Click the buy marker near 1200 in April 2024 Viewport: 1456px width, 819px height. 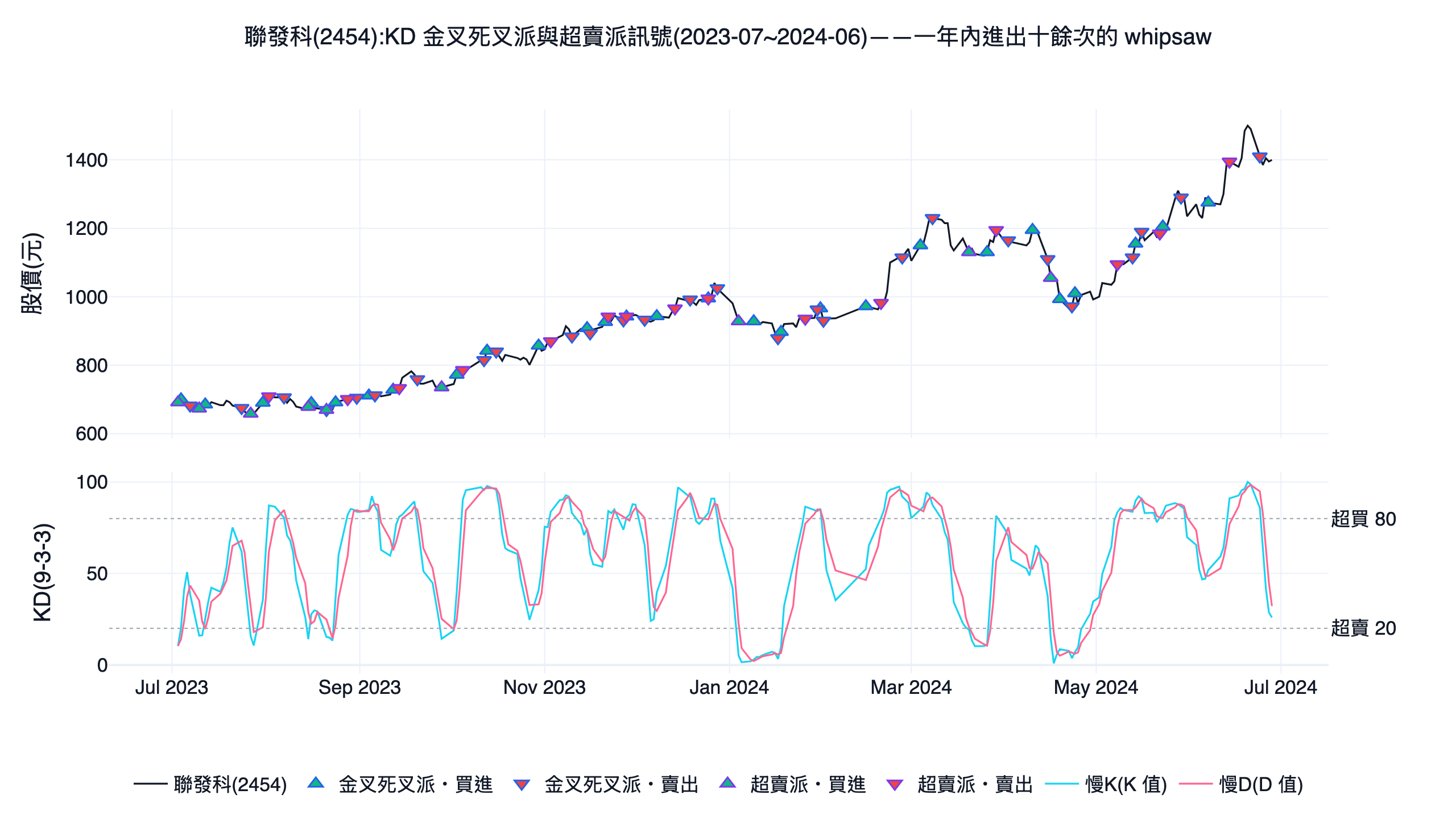pyautogui.click(x=1033, y=229)
